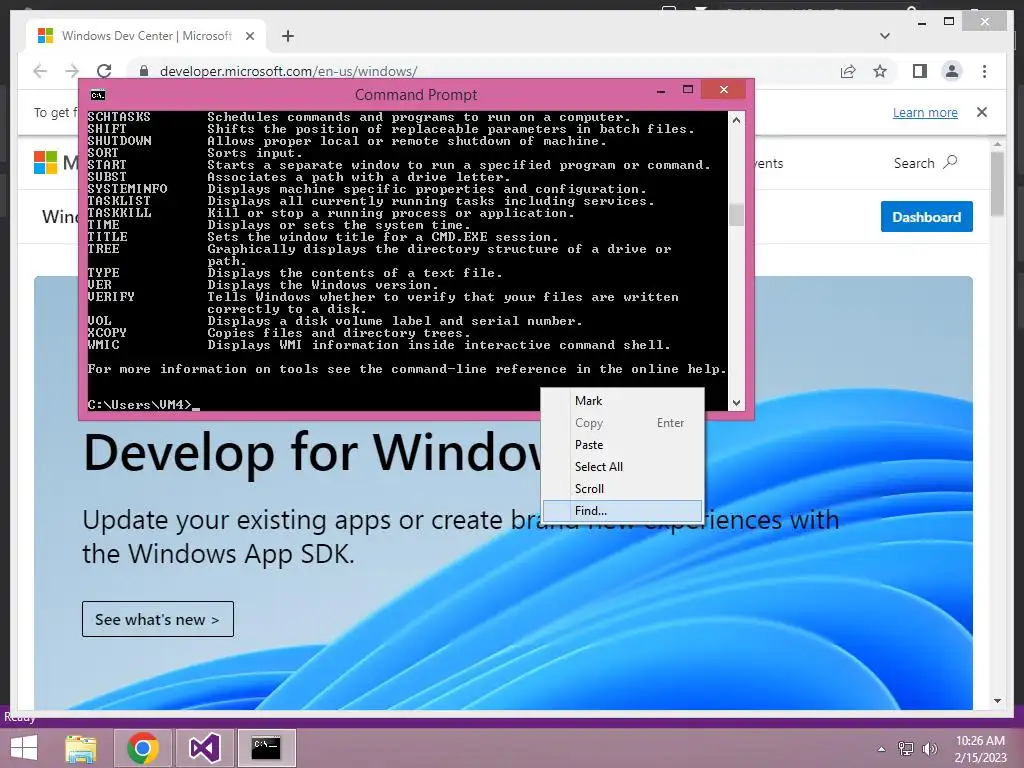Viewport: 1024px width, 768px height.
Task: Open Windows Start button
Action: [x=24, y=748]
